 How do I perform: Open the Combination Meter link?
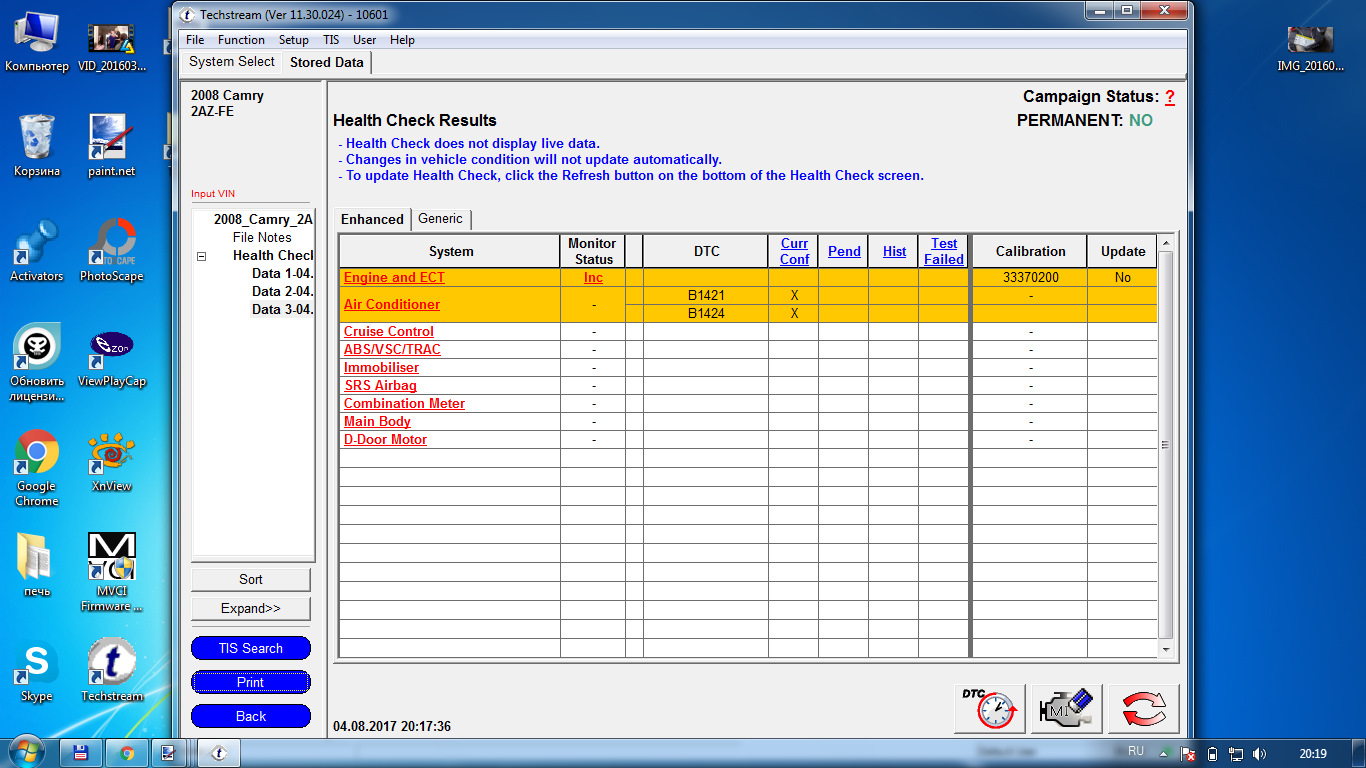404,403
